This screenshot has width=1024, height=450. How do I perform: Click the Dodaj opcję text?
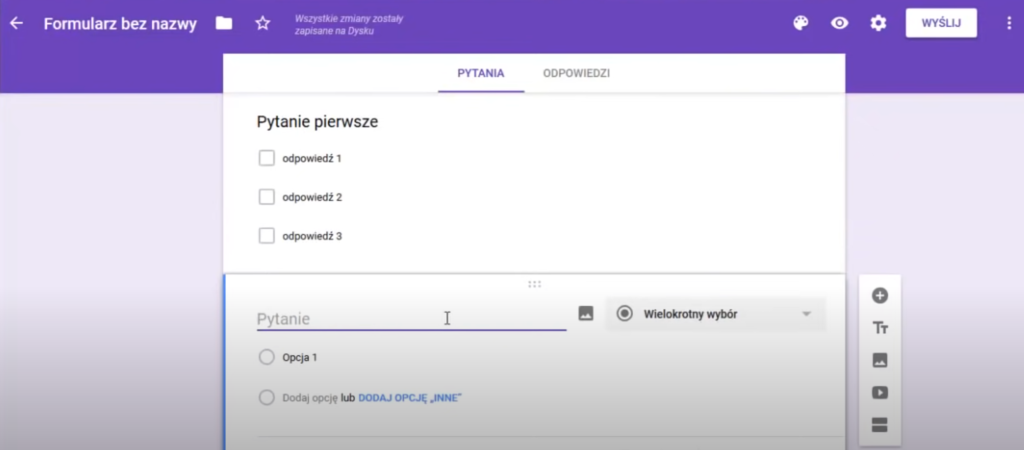310,398
